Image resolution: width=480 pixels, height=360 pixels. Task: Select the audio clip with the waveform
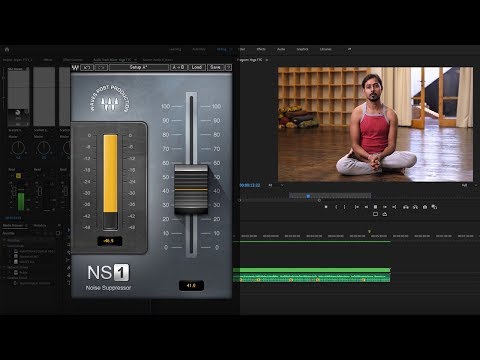coord(312,278)
